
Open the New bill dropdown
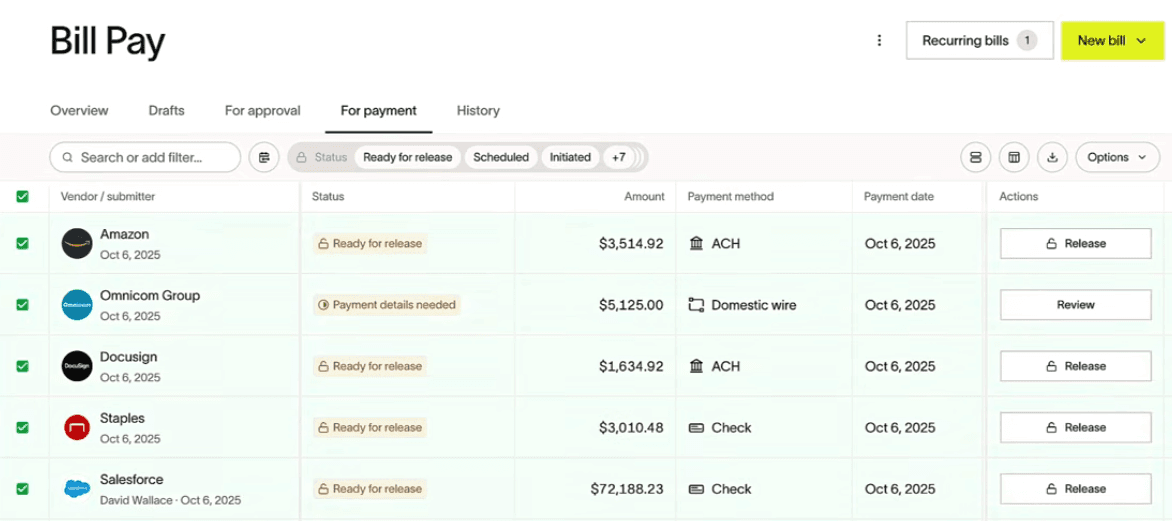point(1112,40)
